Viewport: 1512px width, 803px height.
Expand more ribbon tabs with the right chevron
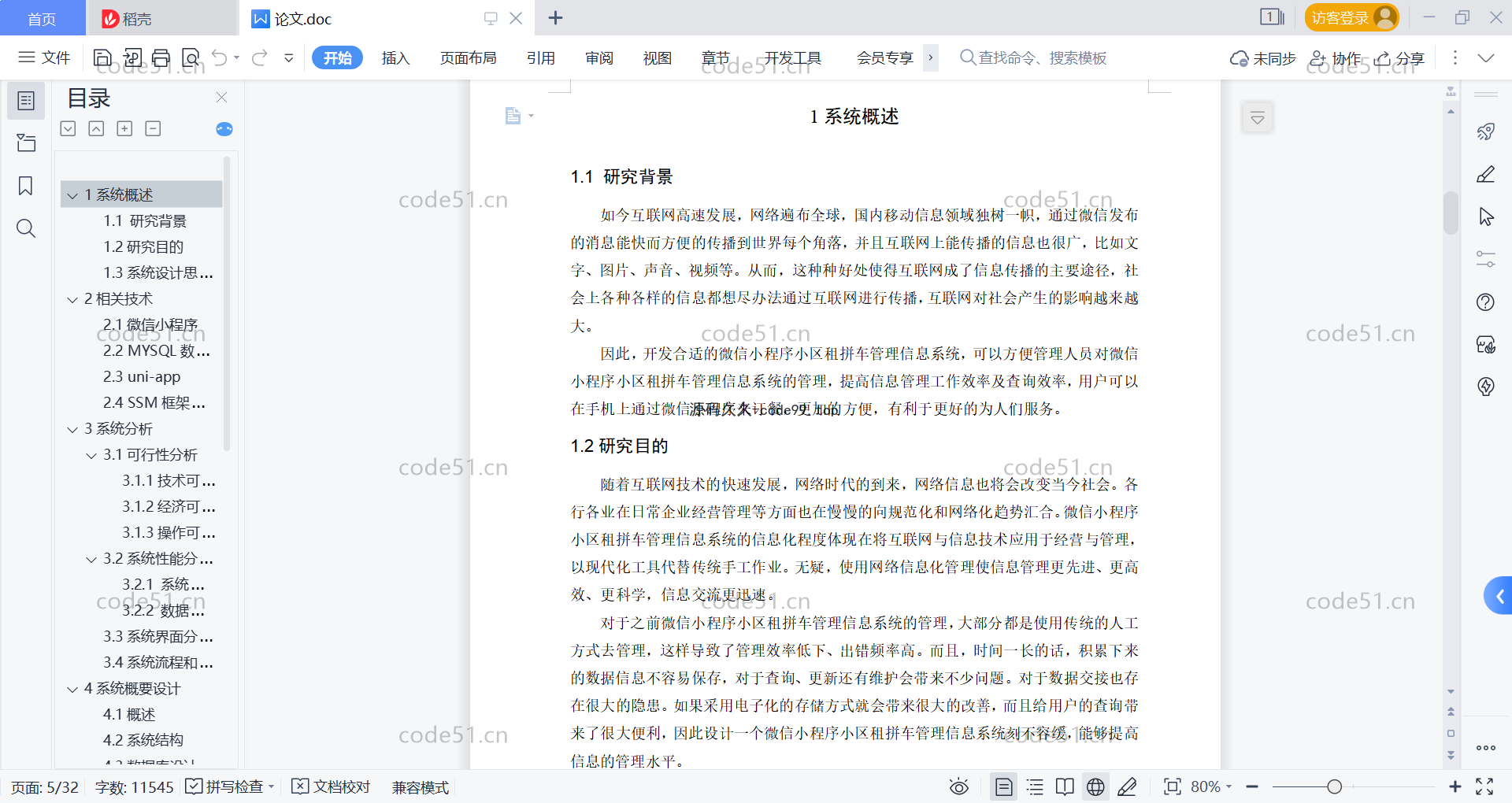931,57
